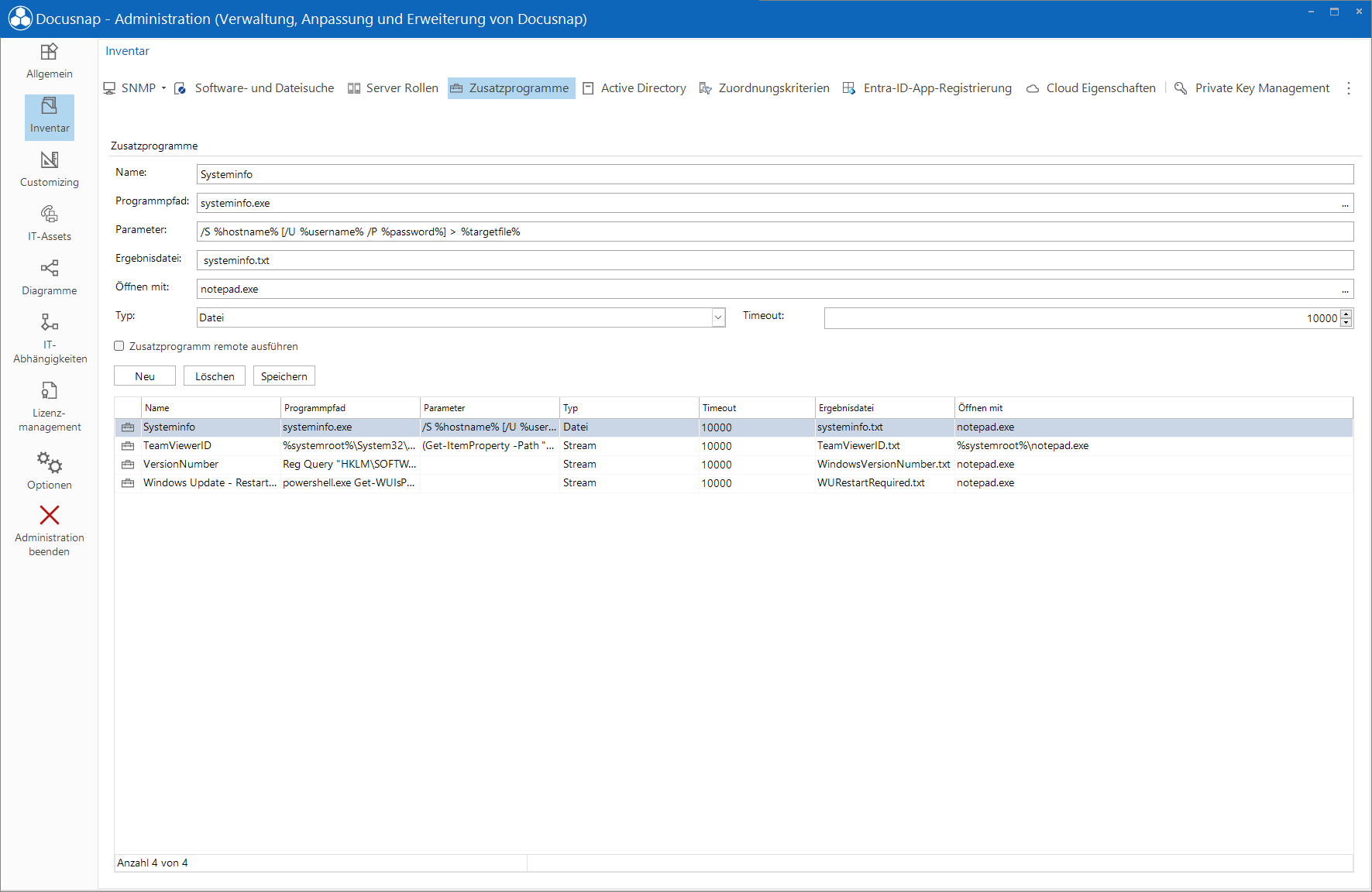Browse for Öffnen mit program ellipsis
The height and width of the screenshot is (892, 1372).
point(1346,290)
